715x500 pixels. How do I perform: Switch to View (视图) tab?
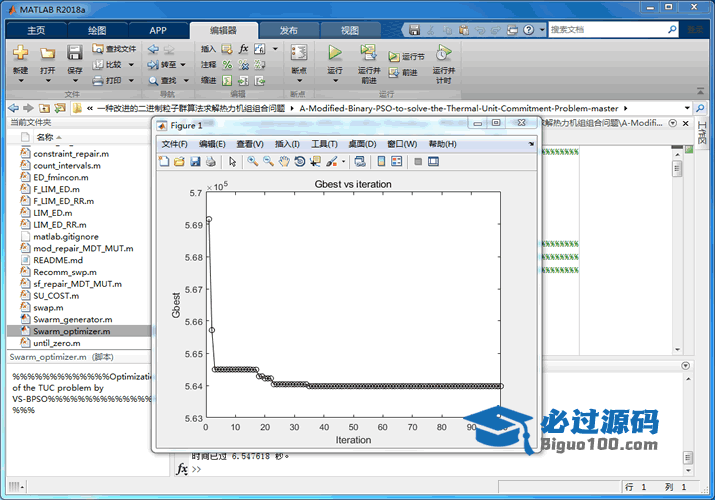coord(350,31)
